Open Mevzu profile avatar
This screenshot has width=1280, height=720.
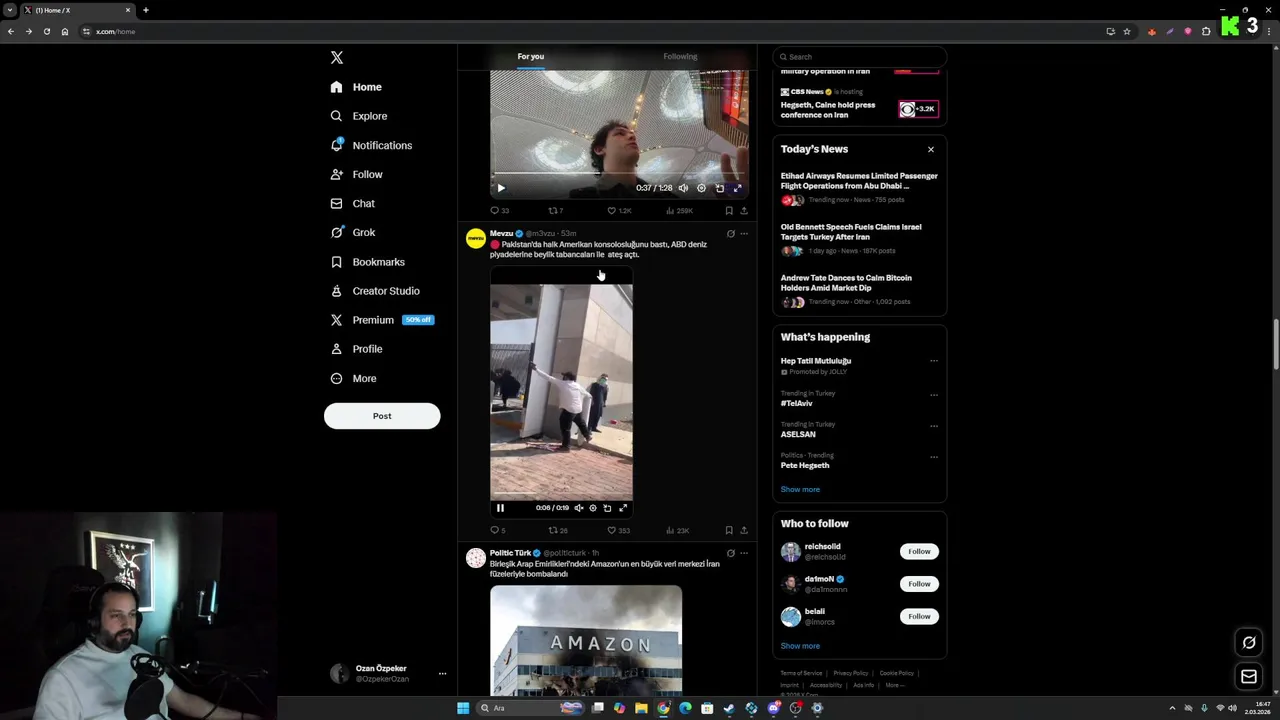[476, 238]
